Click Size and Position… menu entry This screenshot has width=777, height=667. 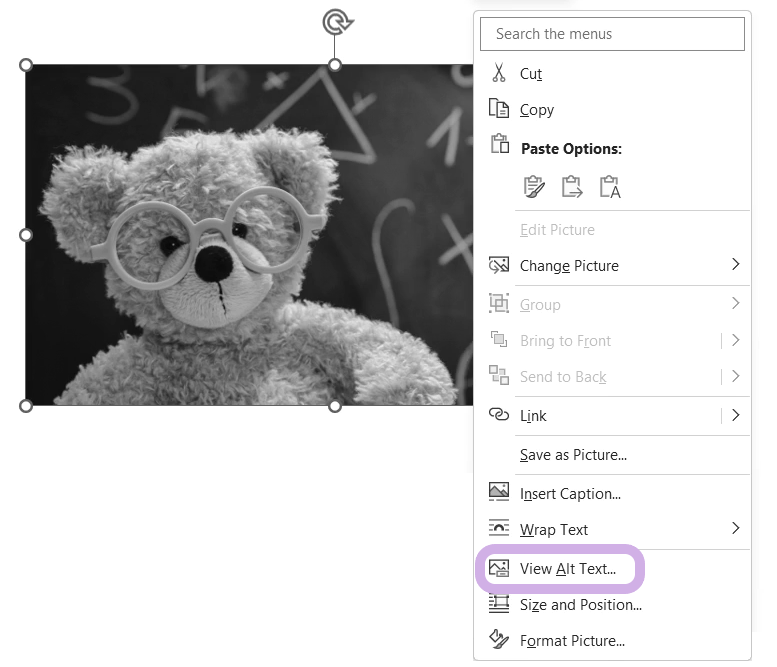point(580,604)
